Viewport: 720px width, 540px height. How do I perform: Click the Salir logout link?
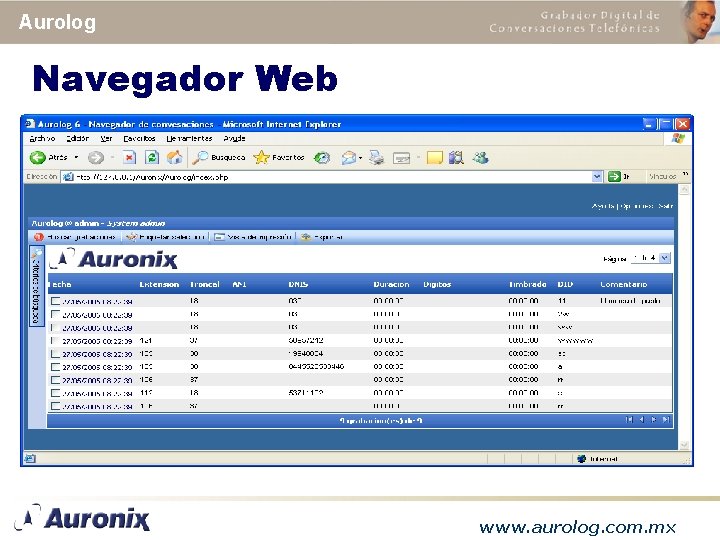[x=665, y=206]
